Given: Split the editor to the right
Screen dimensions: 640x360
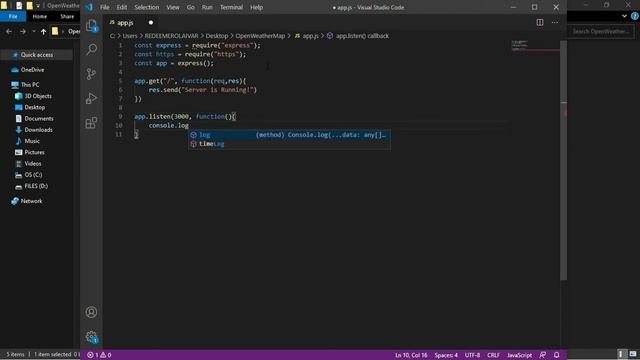Looking at the screenshot, I should [540, 22].
